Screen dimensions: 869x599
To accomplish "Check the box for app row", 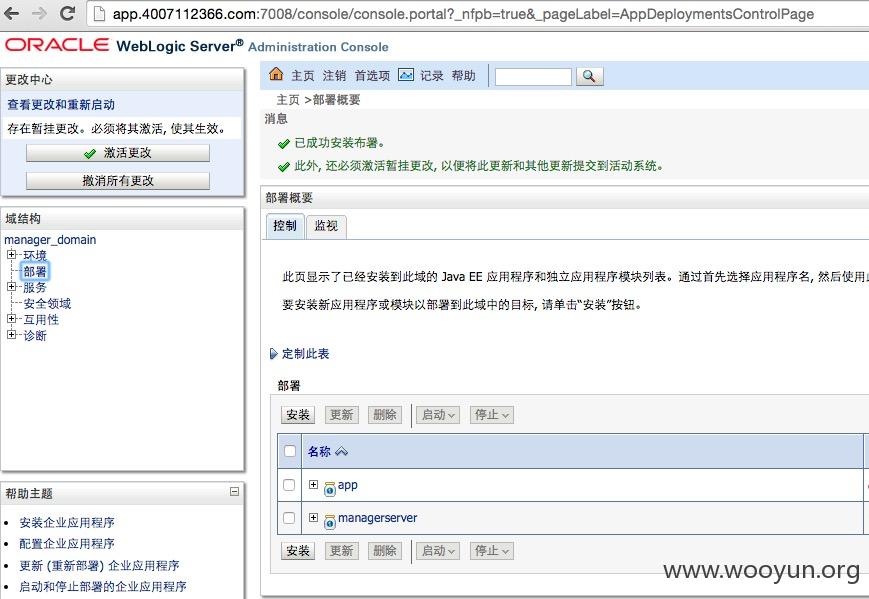I will click(x=289, y=484).
